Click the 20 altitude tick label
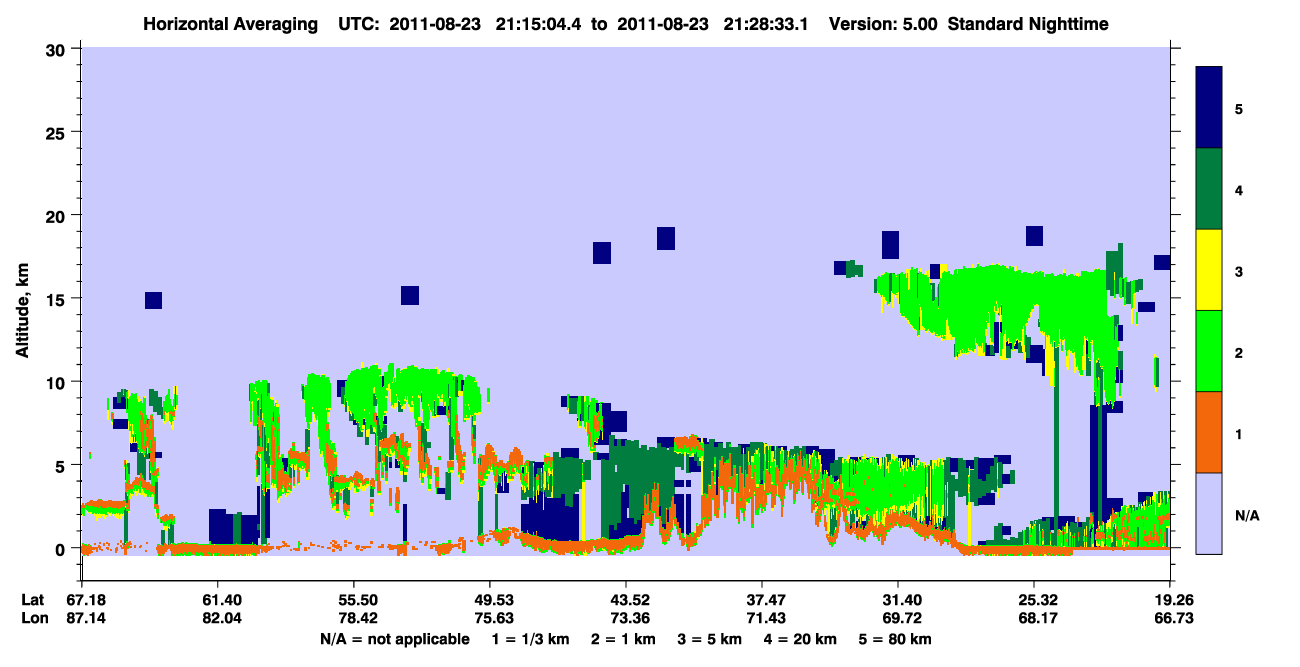Screen dimensions: 1300x667 56,216
